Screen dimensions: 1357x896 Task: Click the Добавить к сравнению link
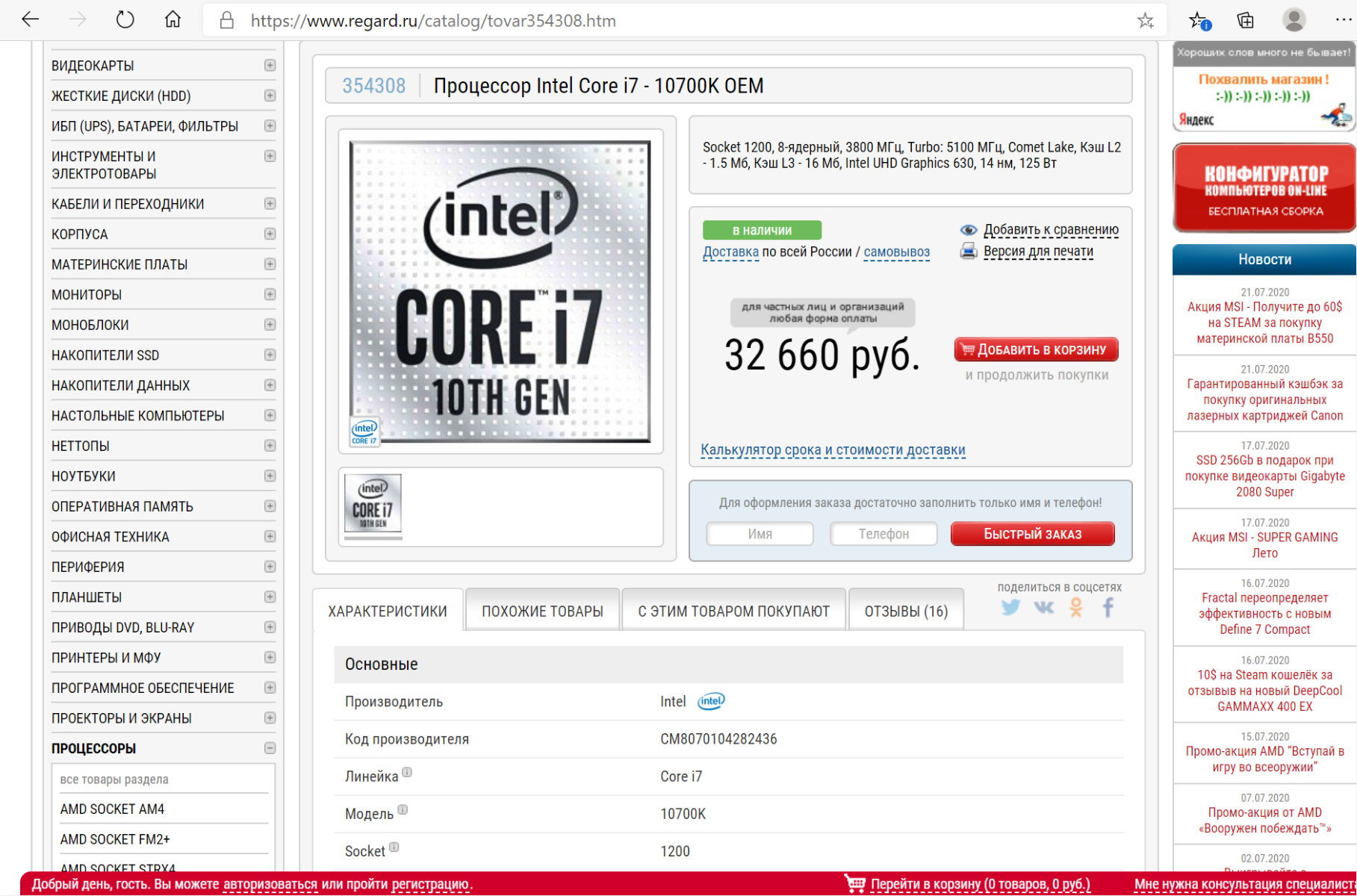pyautogui.click(x=1051, y=230)
